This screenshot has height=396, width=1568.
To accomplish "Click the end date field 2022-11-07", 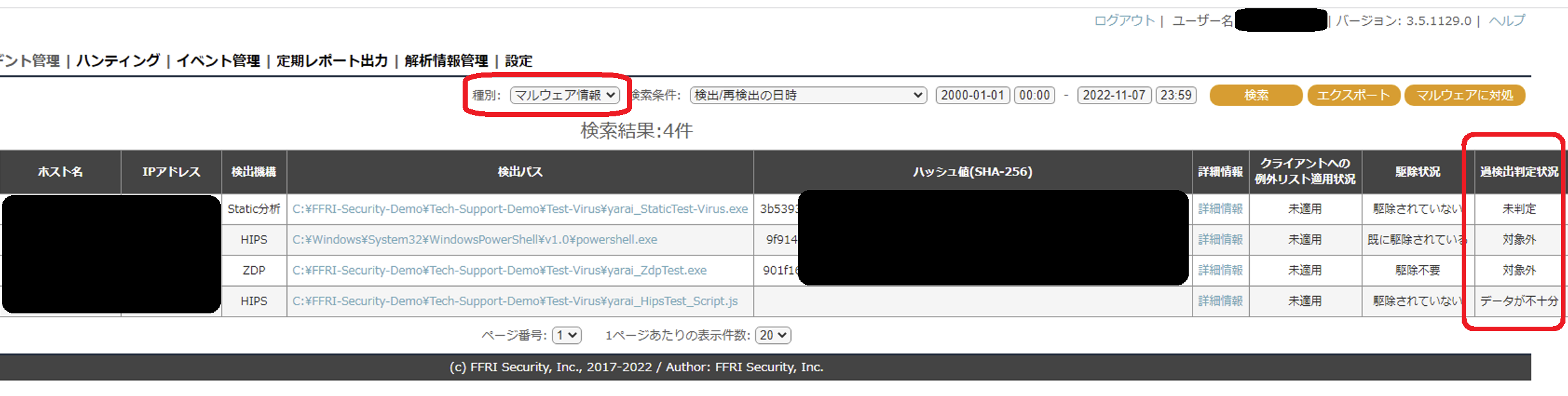I will pyautogui.click(x=1114, y=95).
